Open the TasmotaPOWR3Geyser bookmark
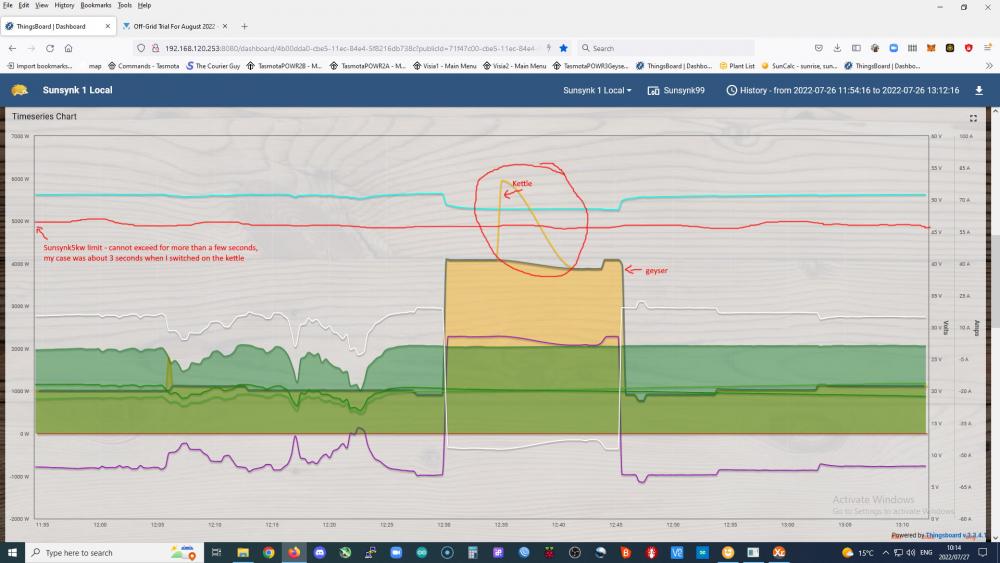1000x563 pixels. (x=591, y=66)
